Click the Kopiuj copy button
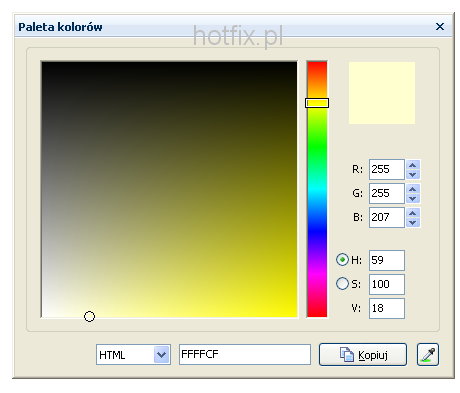 [x=363, y=355]
